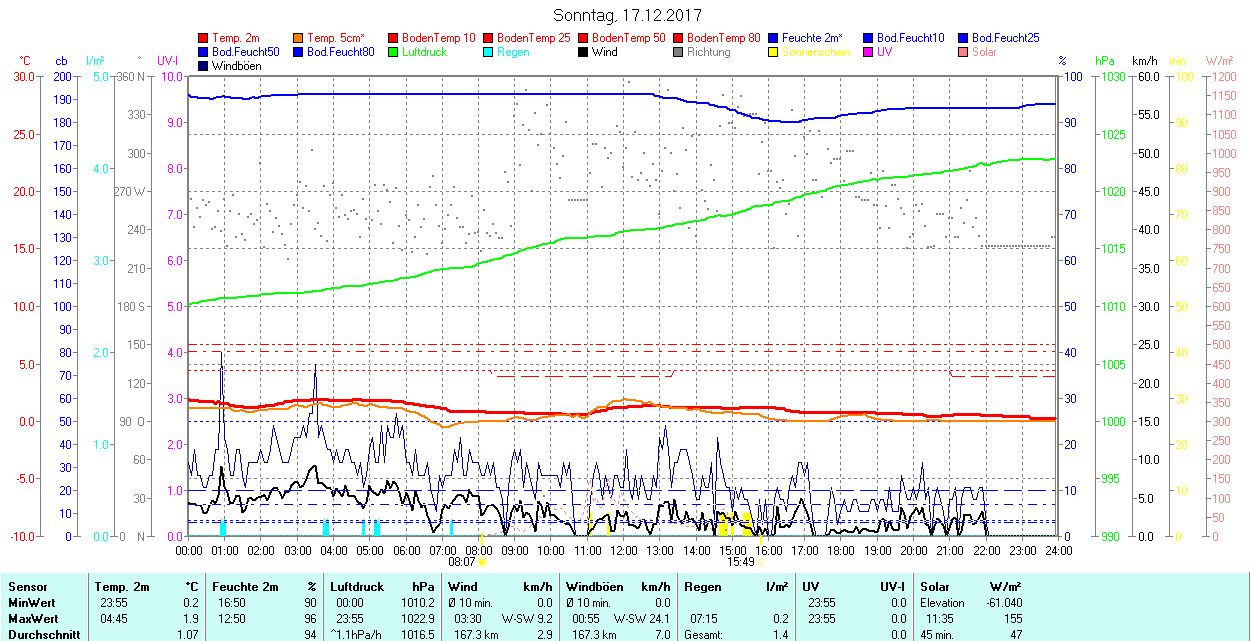Click the elevation value -61.040

pos(1004,603)
